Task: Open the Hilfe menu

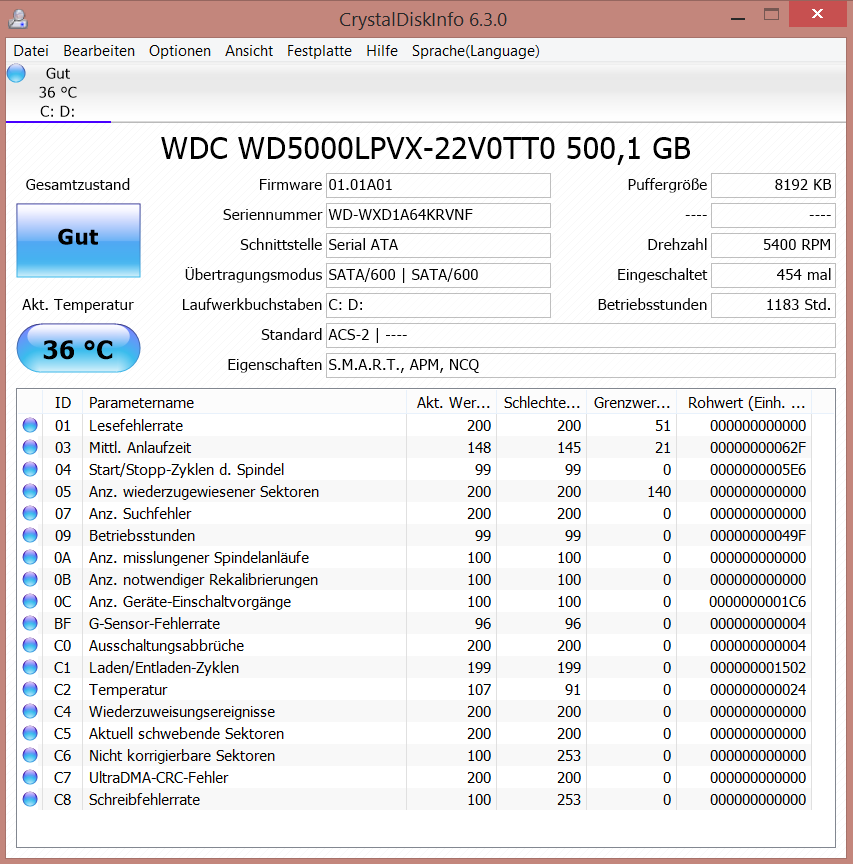Action: coord(382,51)
